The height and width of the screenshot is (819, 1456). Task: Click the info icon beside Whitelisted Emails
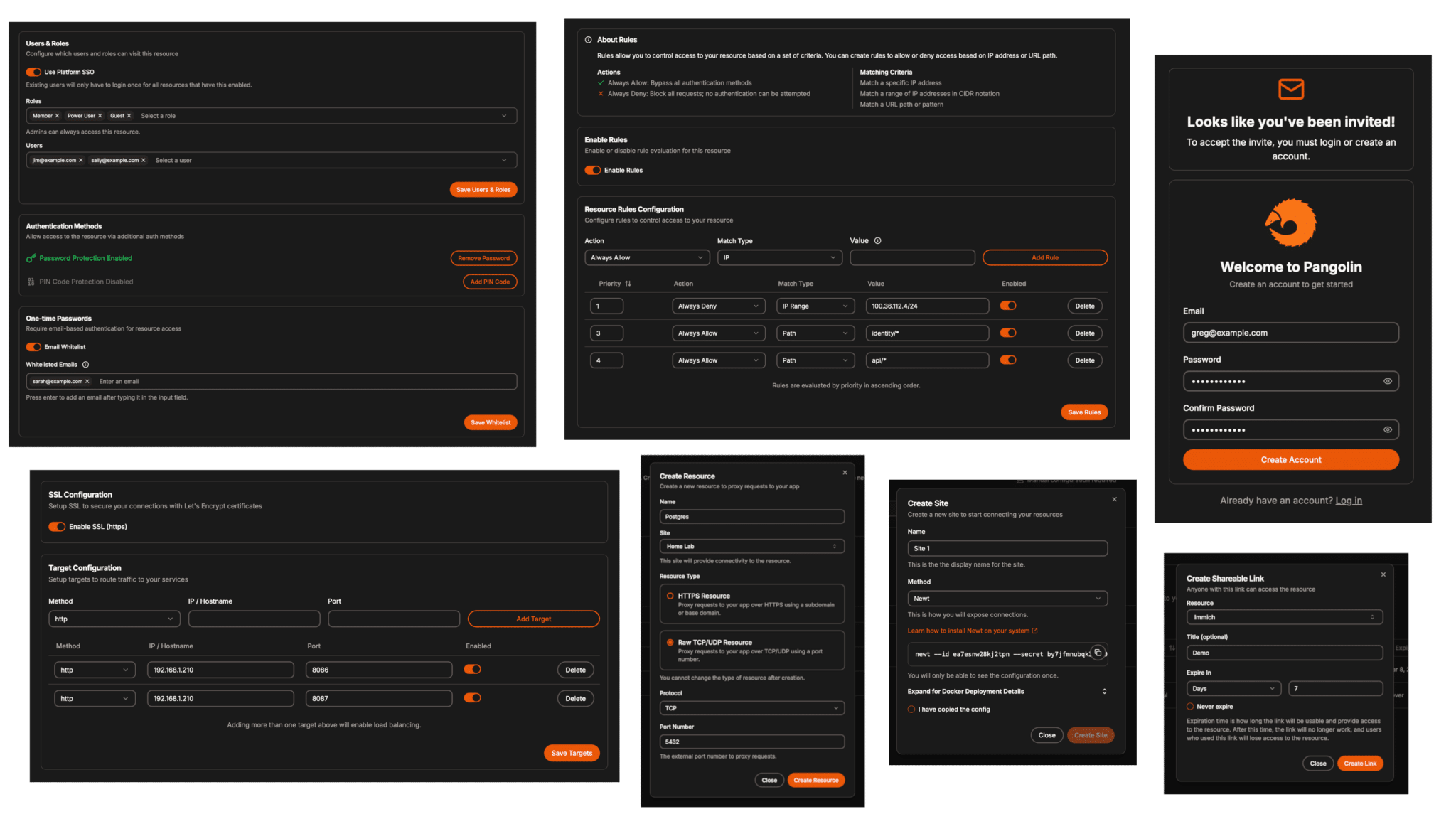pos(85,364)
